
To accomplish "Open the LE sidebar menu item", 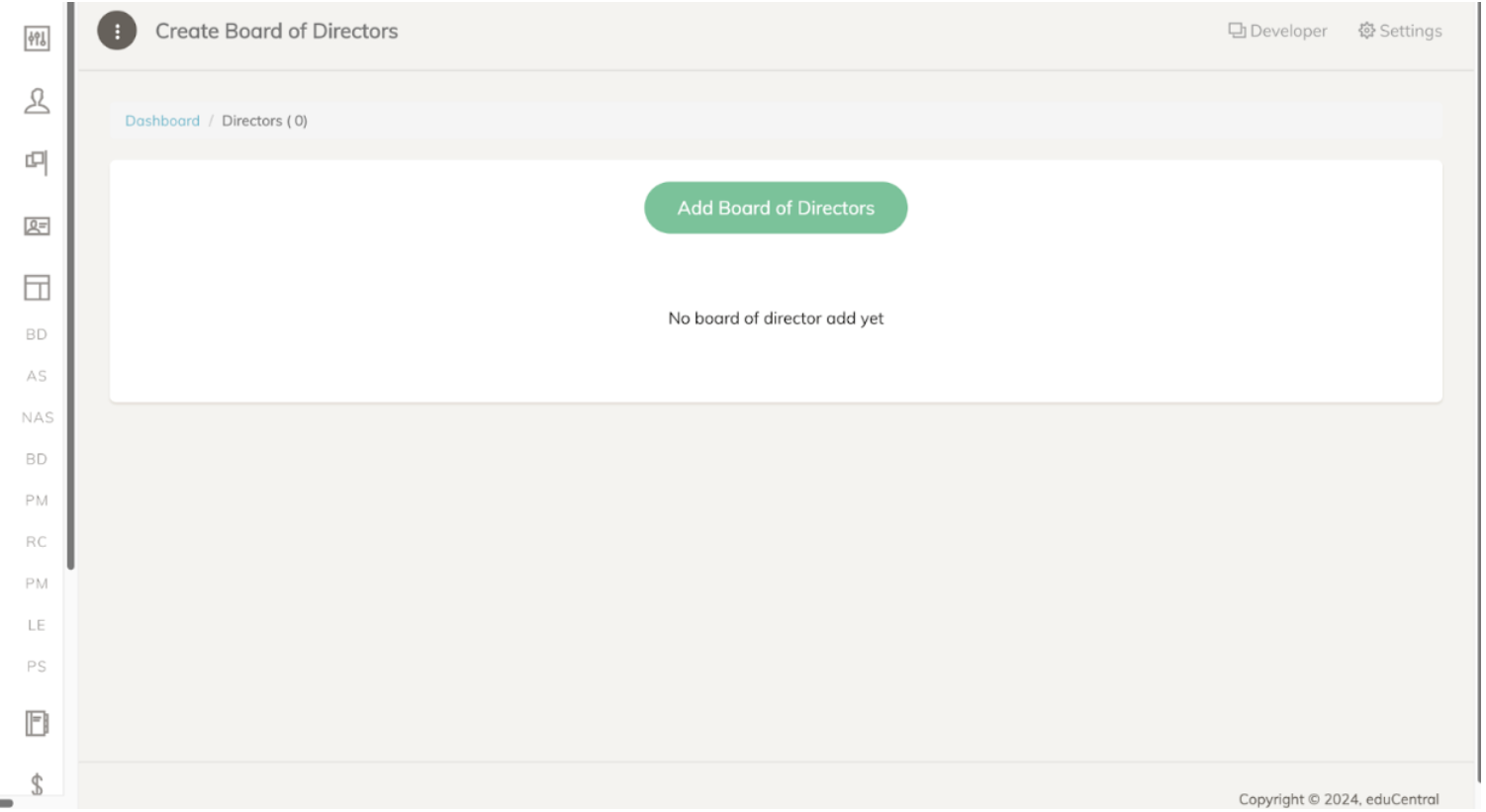I will point(37,625).
